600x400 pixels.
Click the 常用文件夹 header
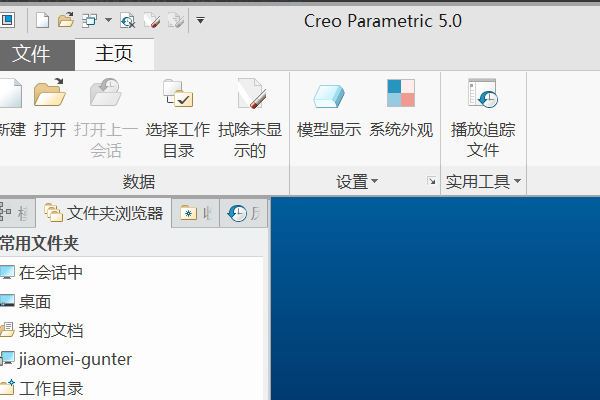pos(39,243)
